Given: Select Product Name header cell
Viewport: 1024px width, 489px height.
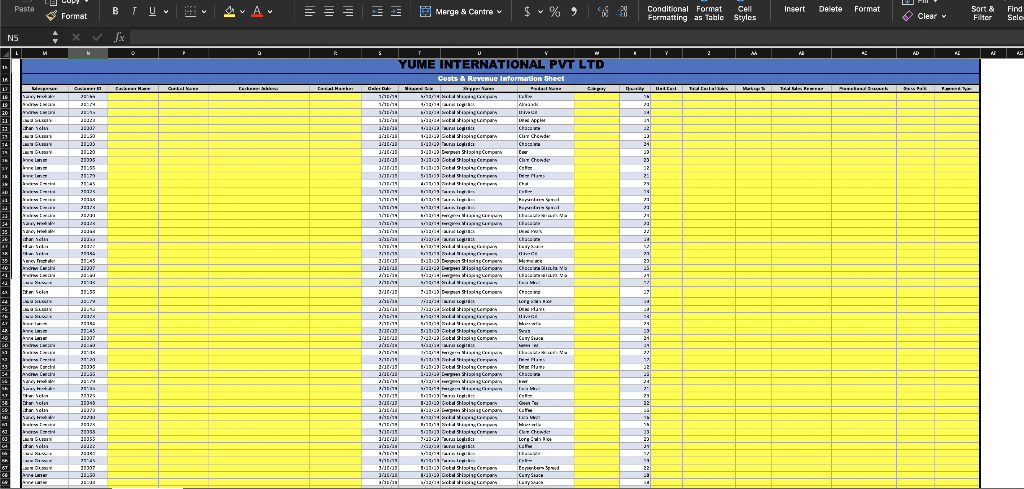Looking at the screenshot, I should point(546,88).
